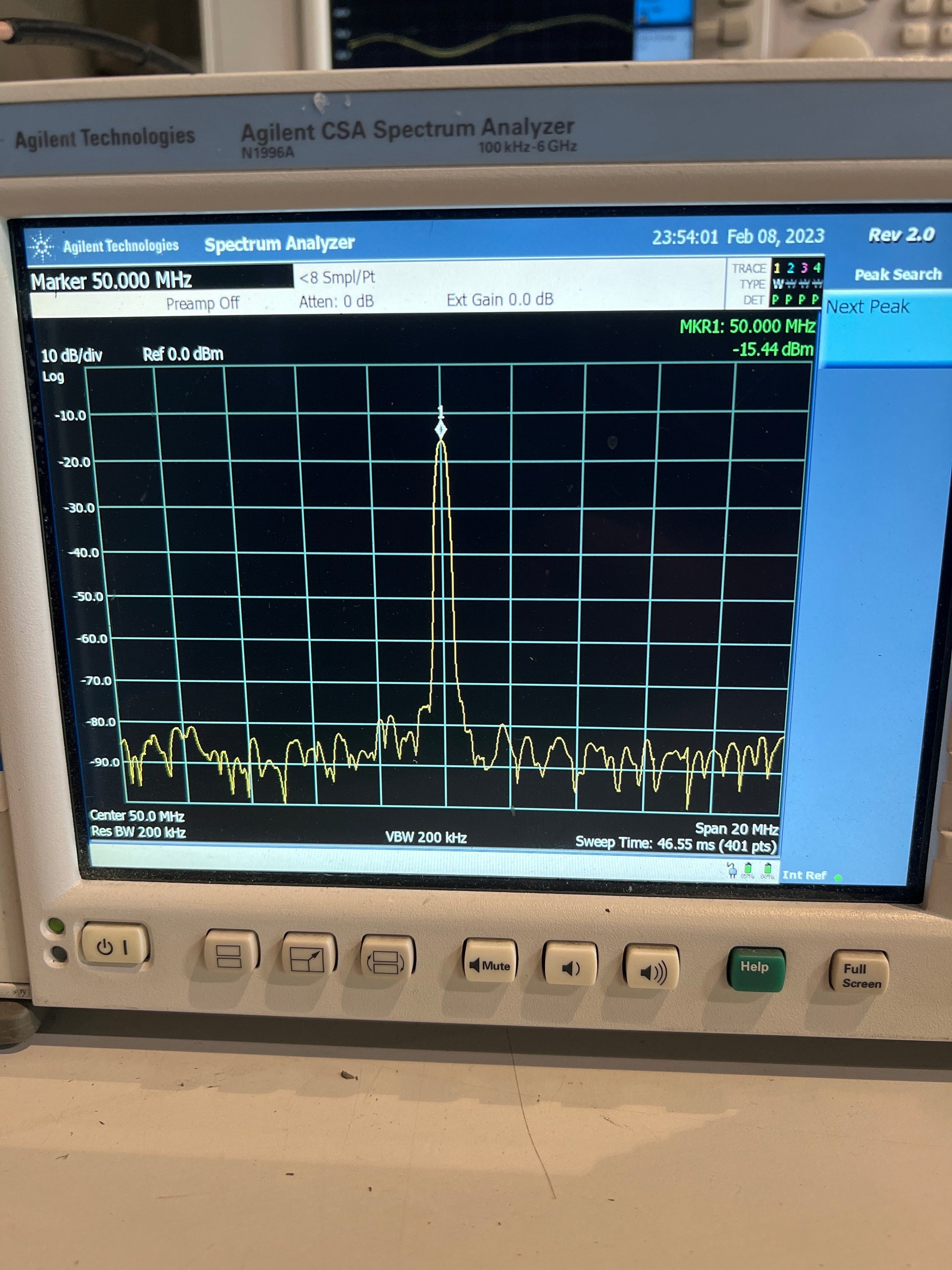952x1270 pixels.
Task: Click marker 1 diamond on signal peak
Action: click(441, 430)
